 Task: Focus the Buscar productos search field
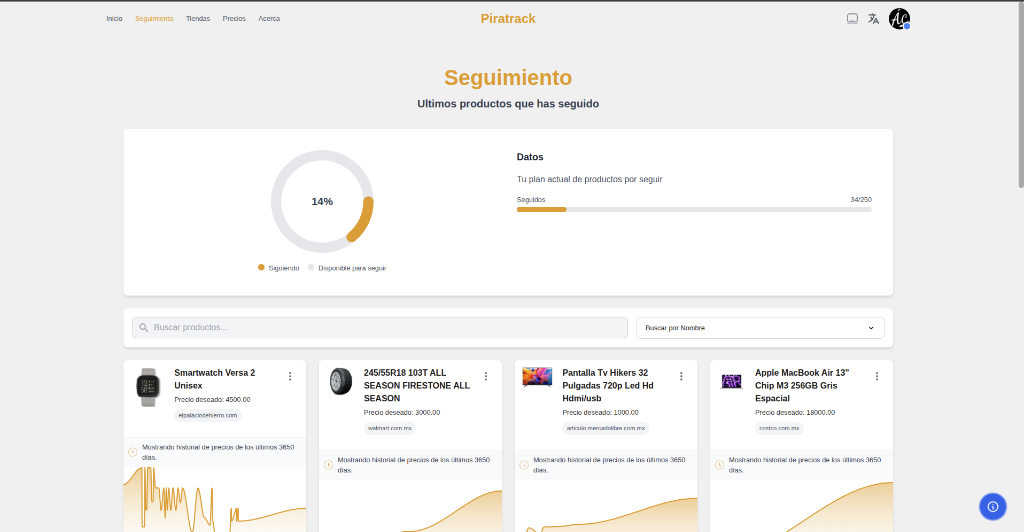[380, 327]
